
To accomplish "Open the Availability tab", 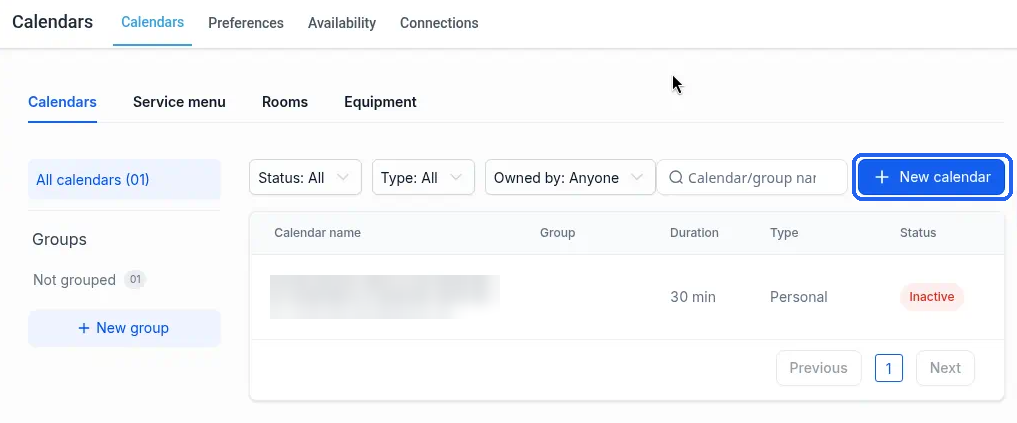I will (342, 23).
